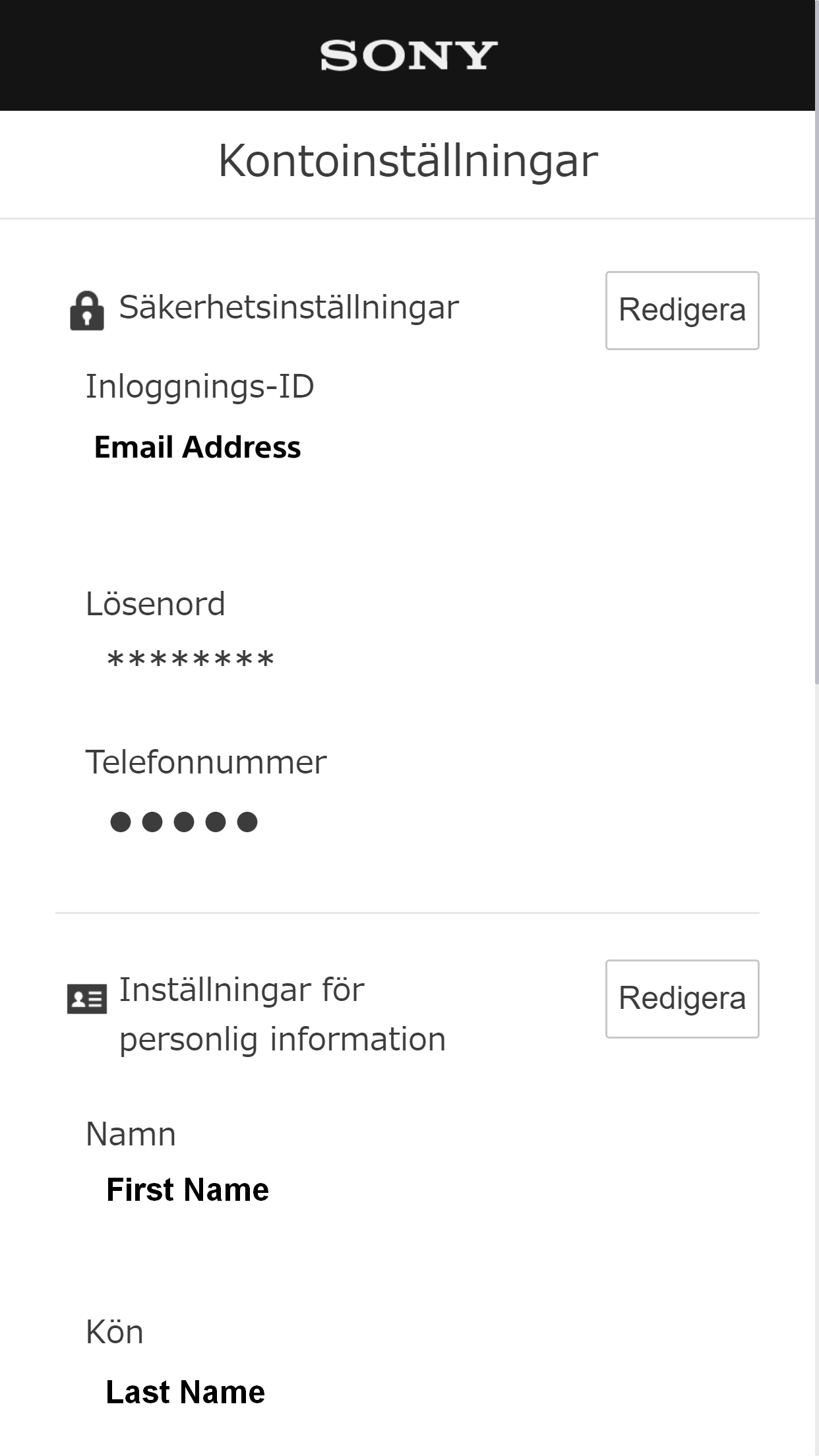Click the Inställningar för personlig information heading
This screenshot has width=819, height=1456.
pyautogui.click(x=282, y=1014)
